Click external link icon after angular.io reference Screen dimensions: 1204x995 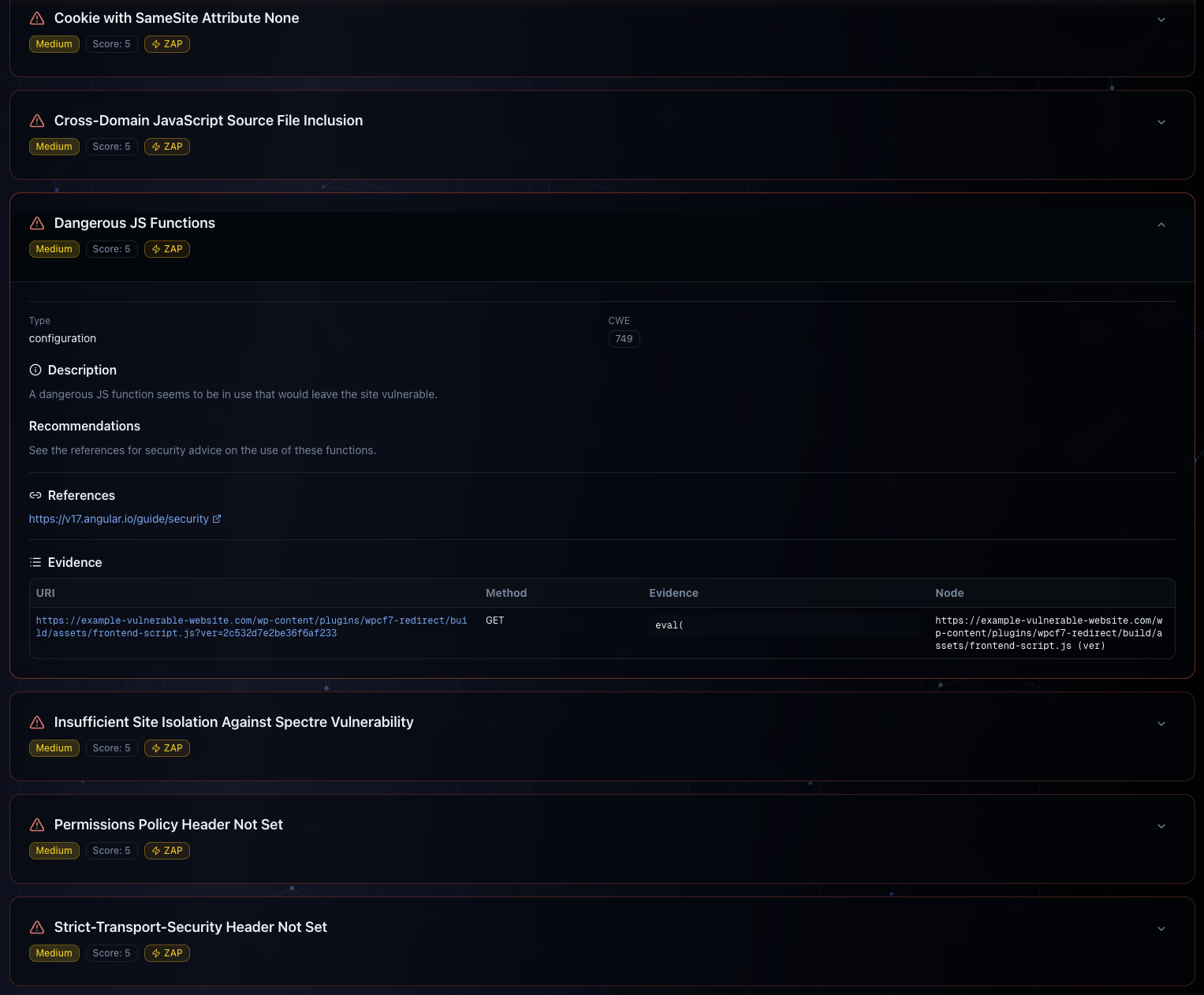coord(217,519)
